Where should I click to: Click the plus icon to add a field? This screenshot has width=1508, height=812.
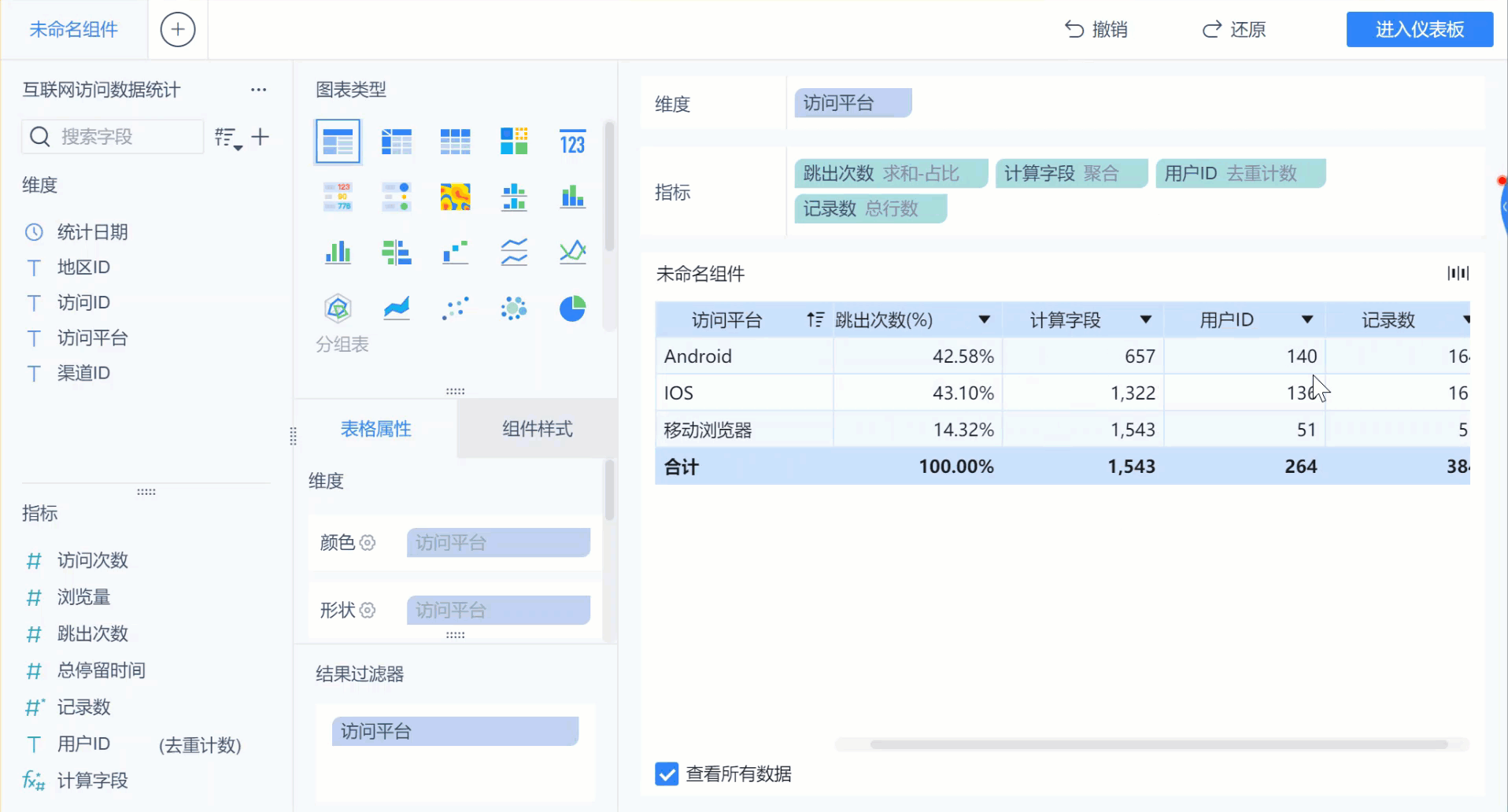click(x=261, y=137)
